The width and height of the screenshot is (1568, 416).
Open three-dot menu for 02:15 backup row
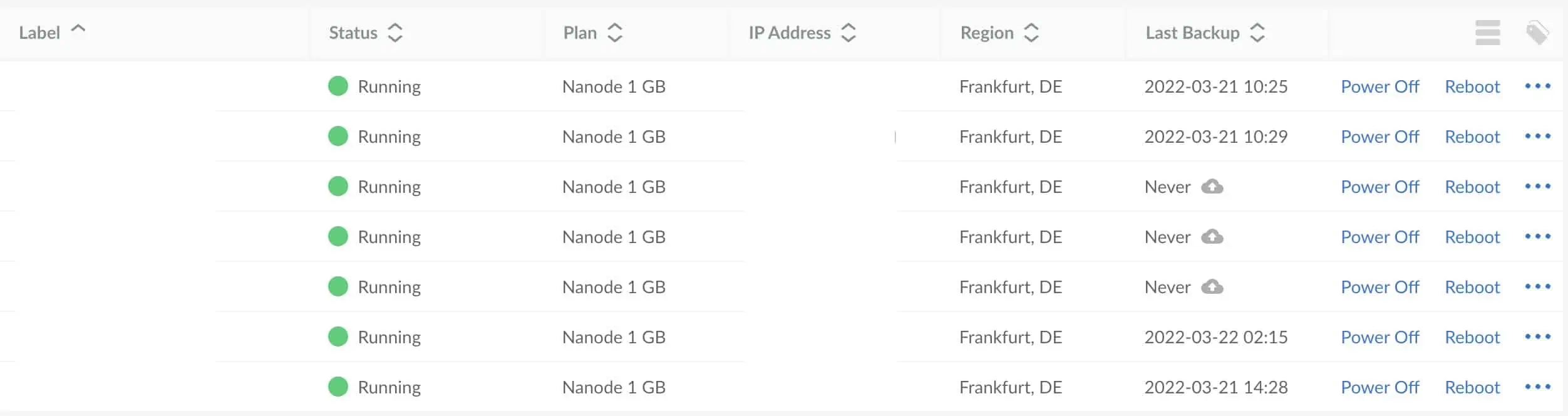[x=1537, y=337]
